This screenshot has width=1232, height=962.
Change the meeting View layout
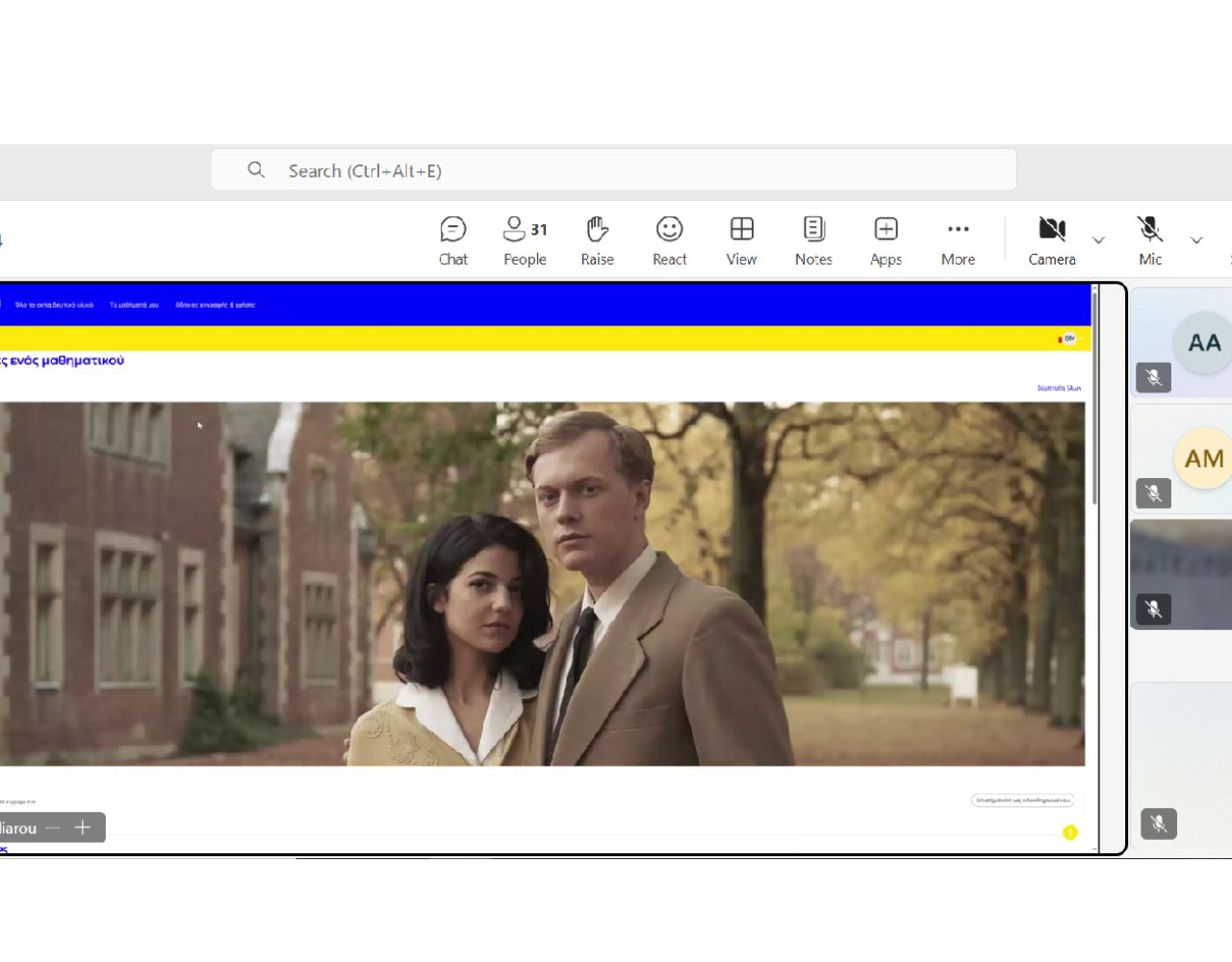(x=741, y=241)
